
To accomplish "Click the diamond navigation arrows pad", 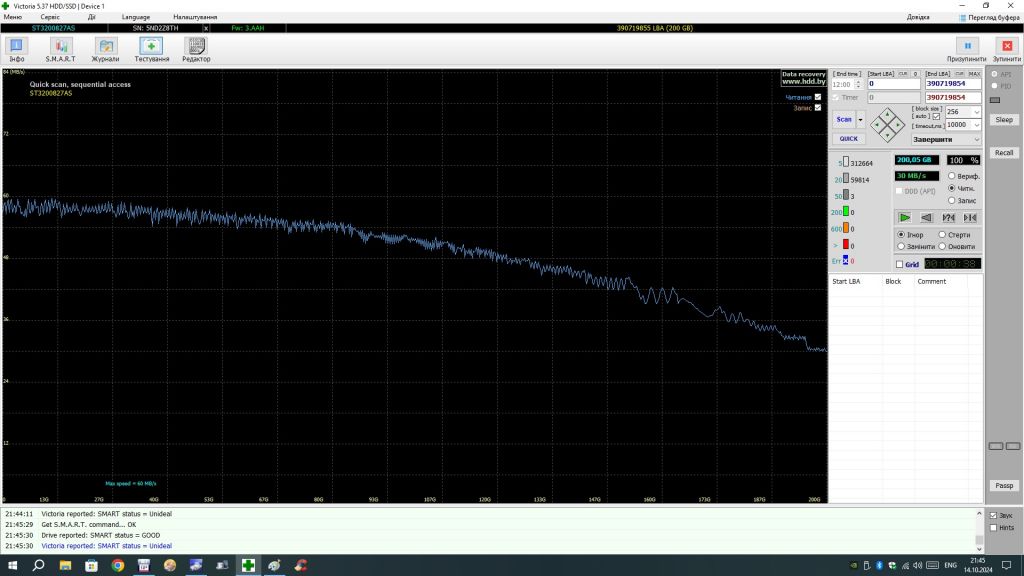I will (888, 125).
